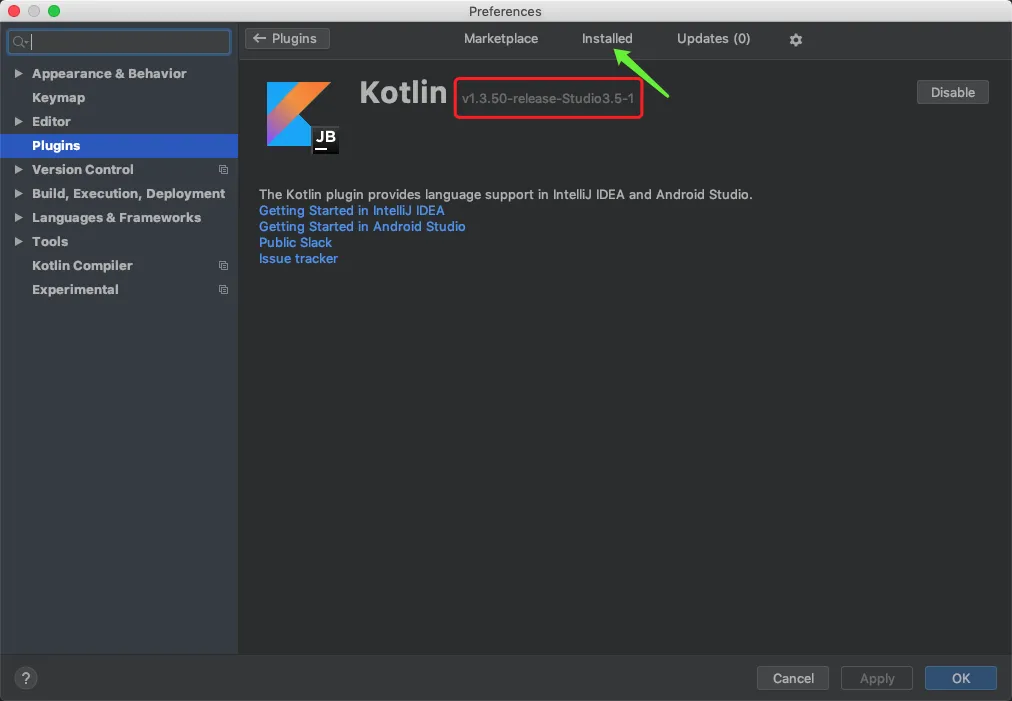The height and width of the screenshot is (701, 1012).
Task: Click the Apply button
Action: tap(876, 678)
